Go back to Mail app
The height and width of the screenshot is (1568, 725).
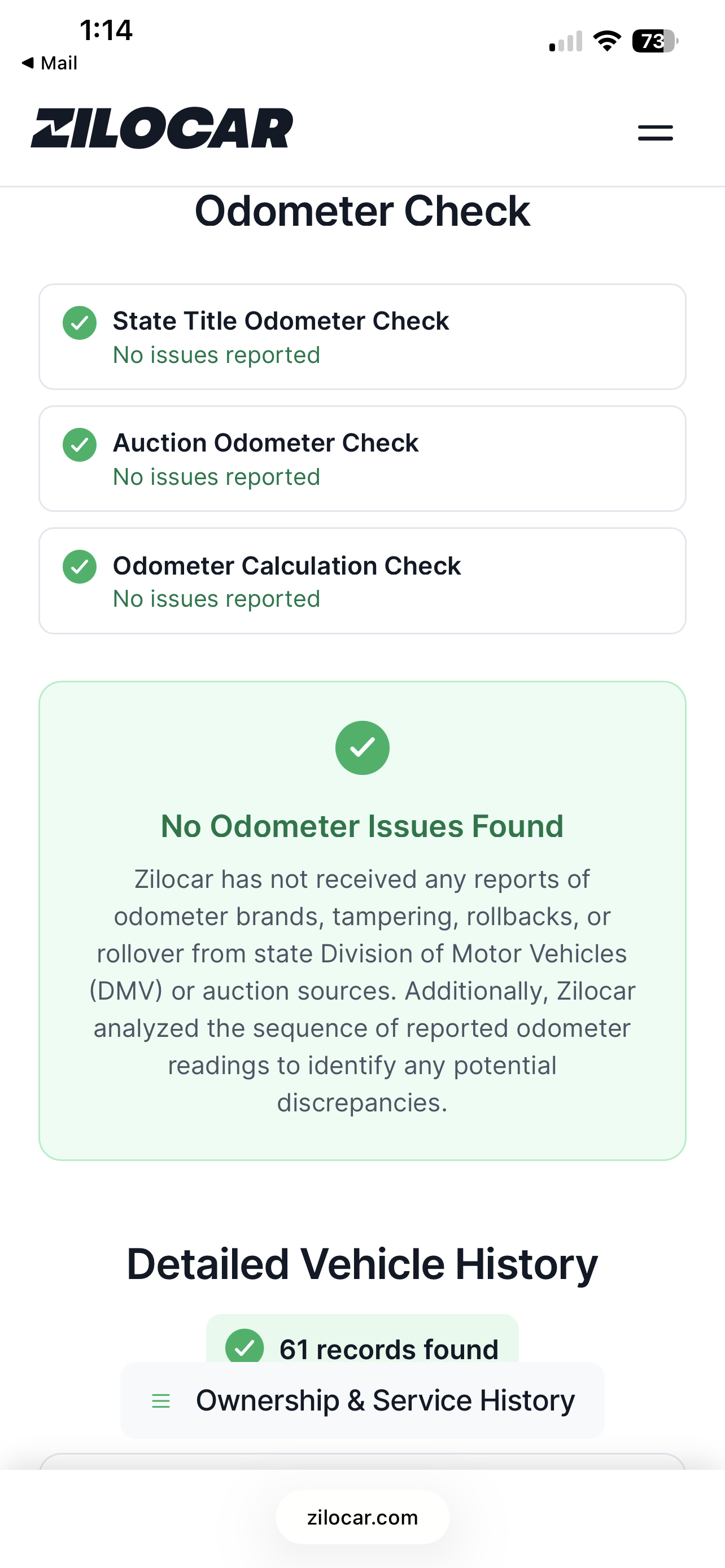[x=49, y=63]
